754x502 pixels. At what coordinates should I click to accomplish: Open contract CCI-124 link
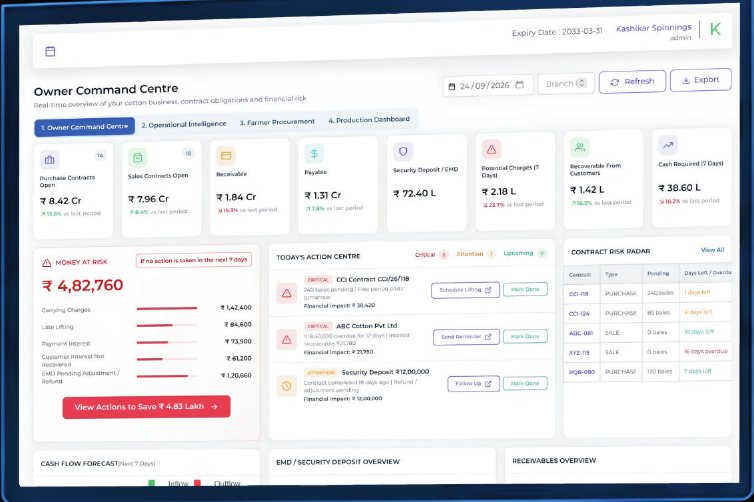click(x=579, y=314)
